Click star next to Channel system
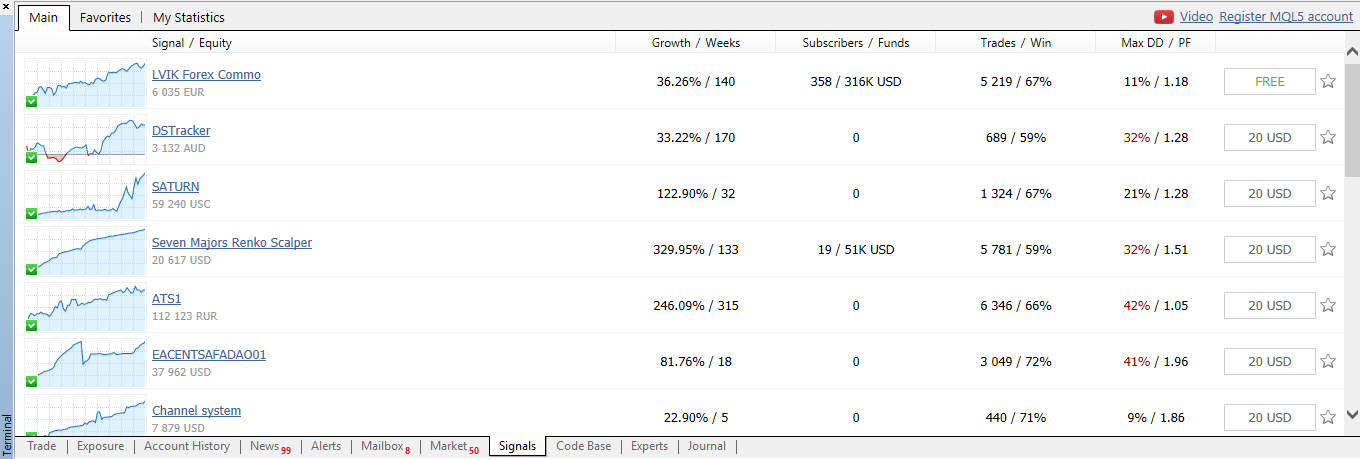 pos(1328,418)
